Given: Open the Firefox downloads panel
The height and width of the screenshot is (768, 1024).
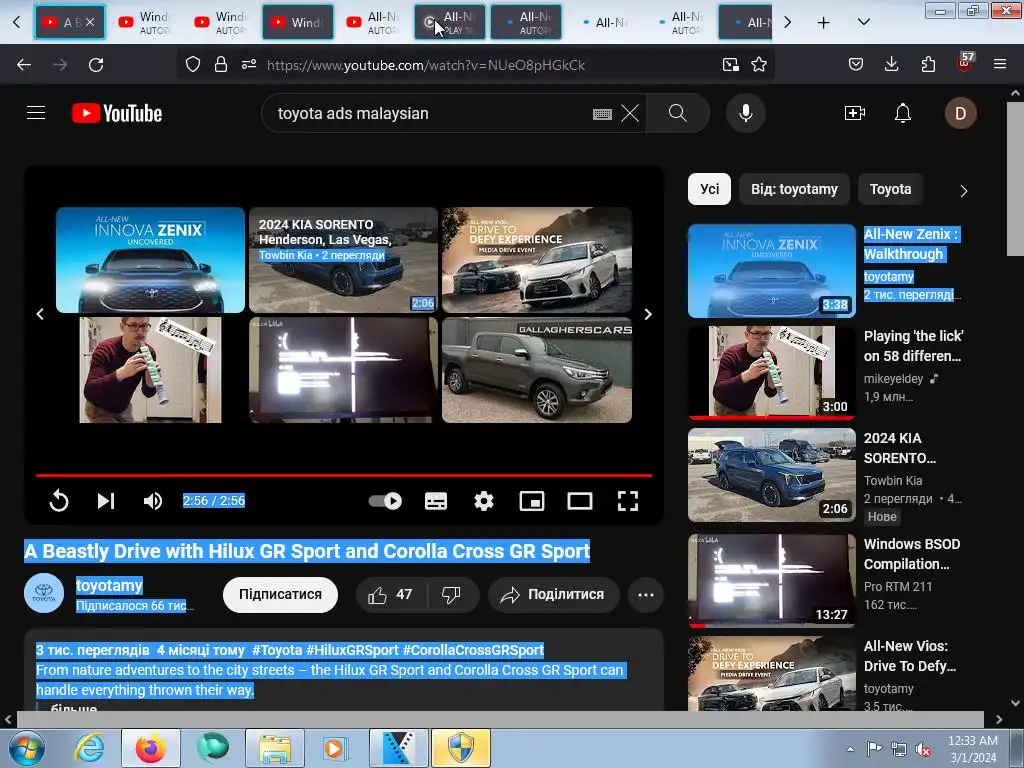Looking at the screenshot, I should tap(891, 65).
